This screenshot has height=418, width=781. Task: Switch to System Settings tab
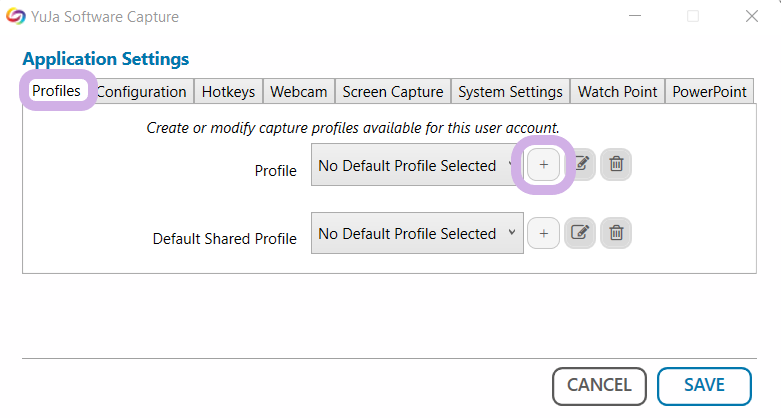(510, 91)
